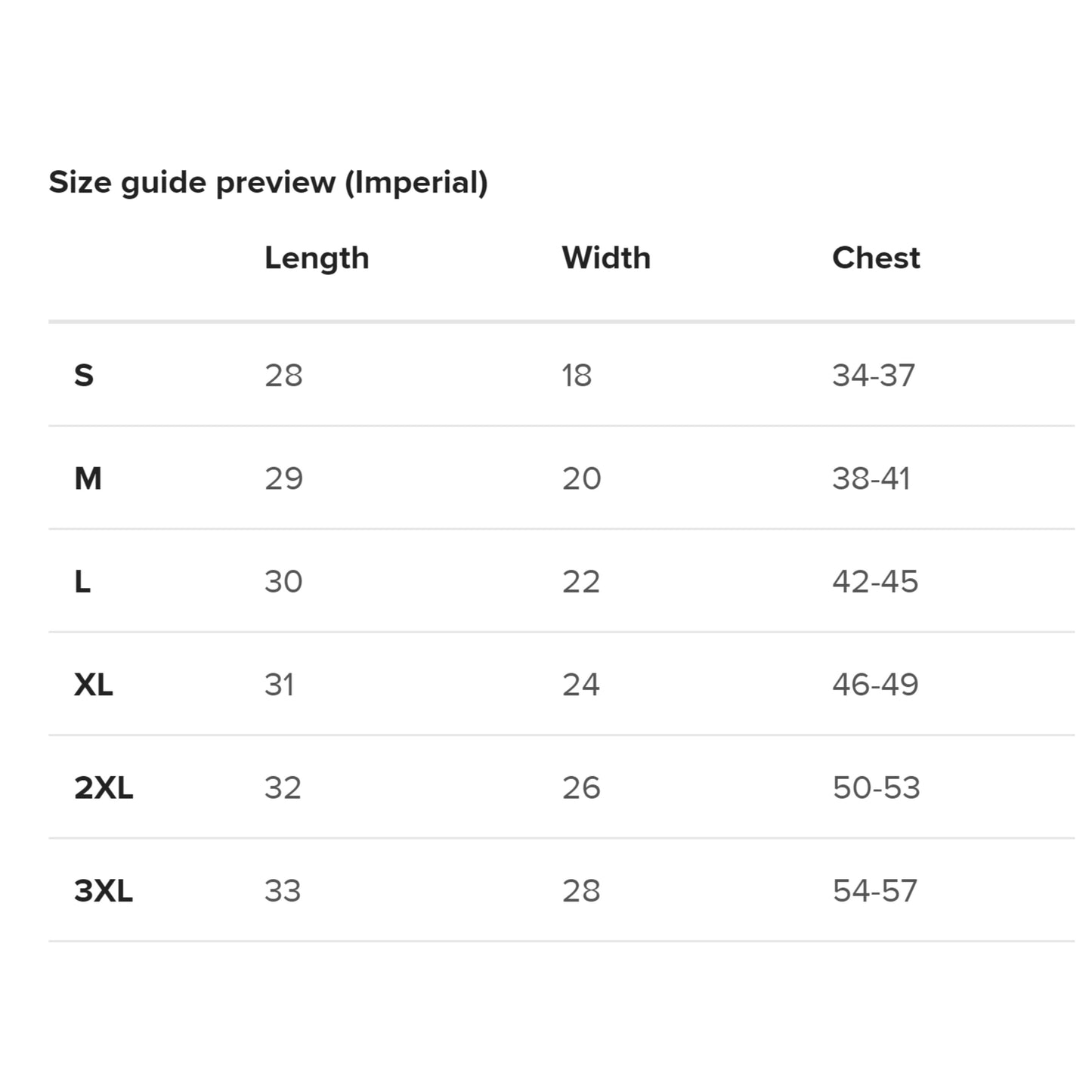This screenshot has height=1092, width=1092.
Task: Select the Width column header
Action: pos(606,258)
